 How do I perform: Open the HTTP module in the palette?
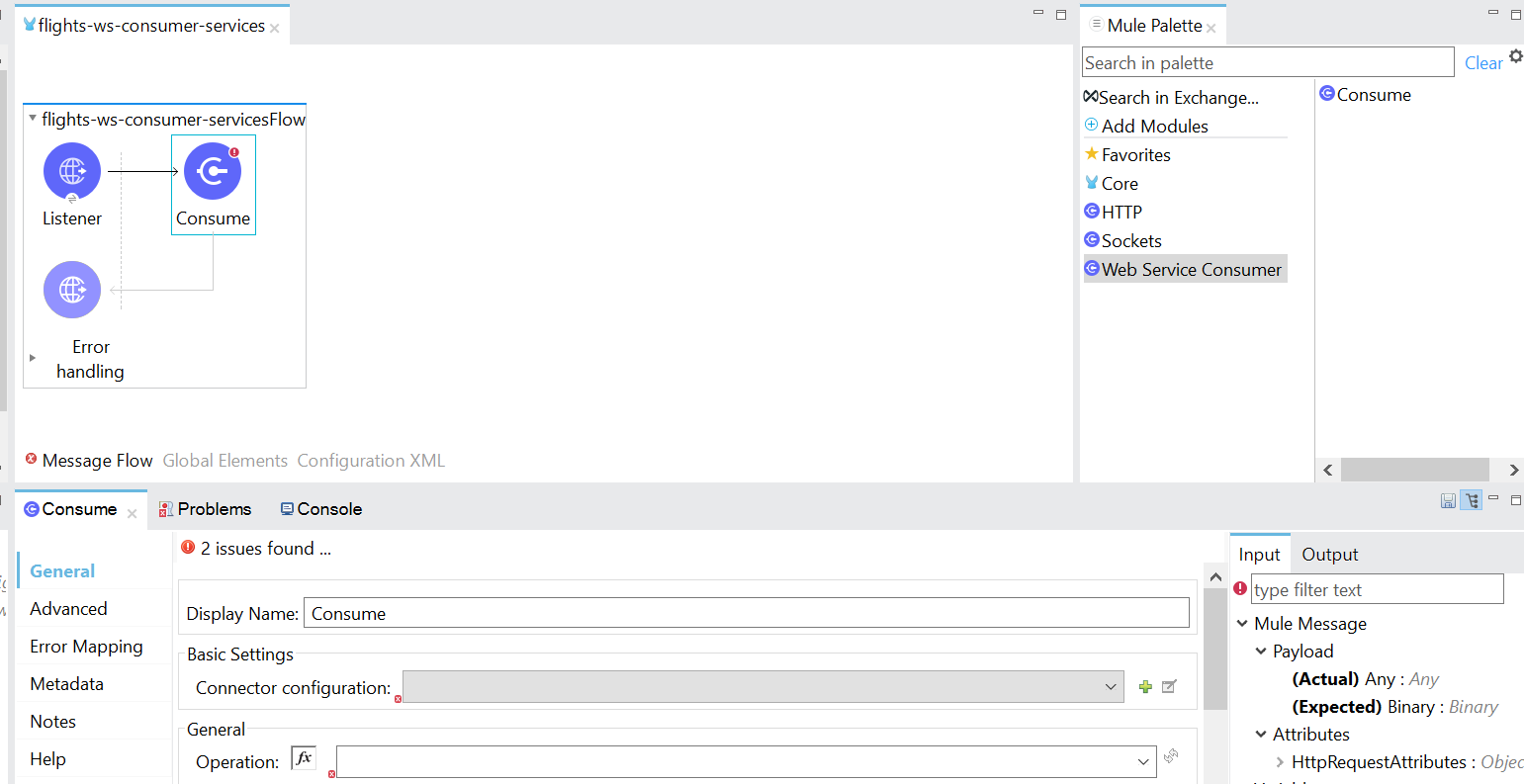[1121, 211]
